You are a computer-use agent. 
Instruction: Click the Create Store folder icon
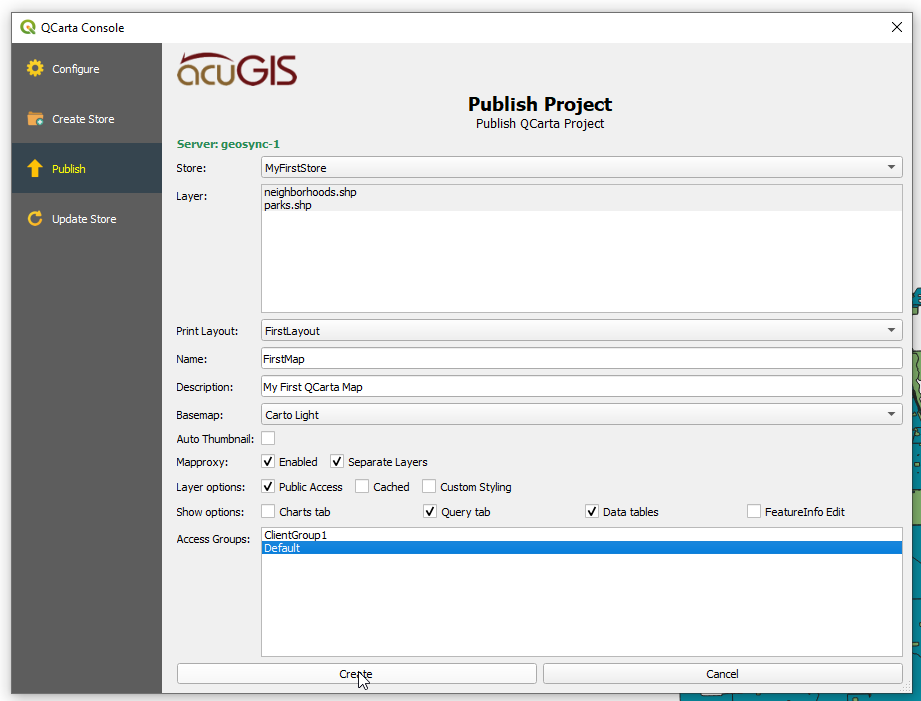point(35,119)
